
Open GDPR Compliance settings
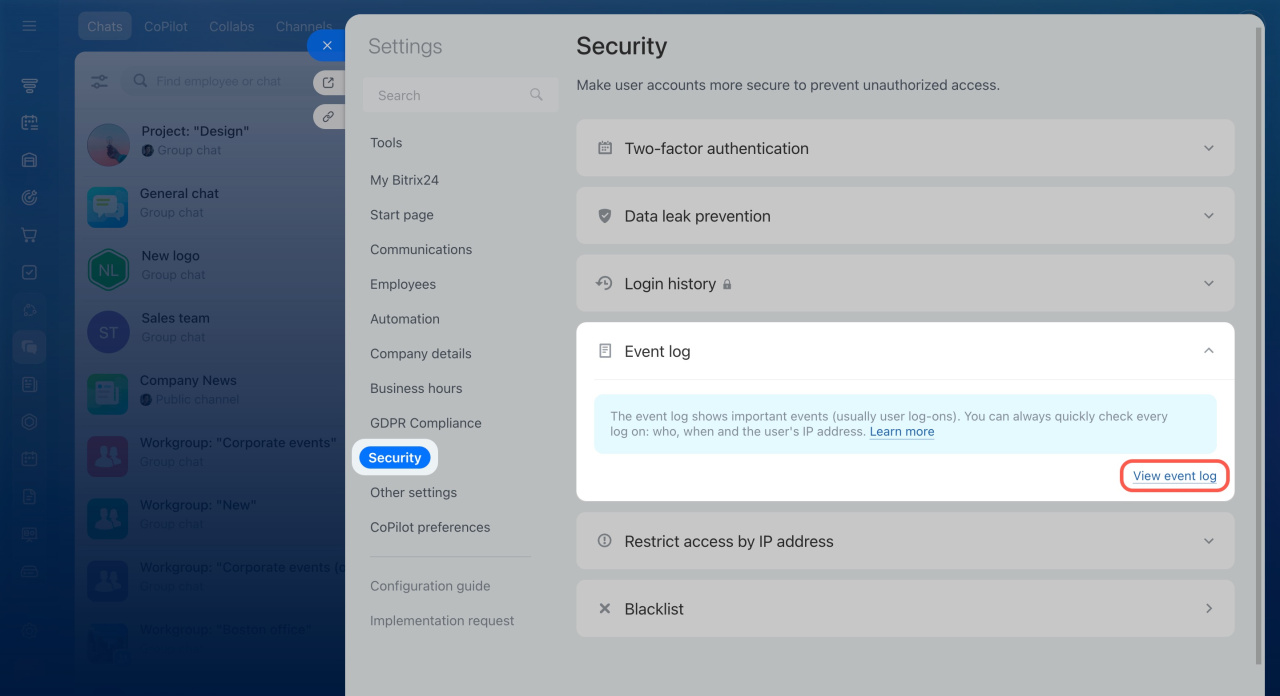425,423
